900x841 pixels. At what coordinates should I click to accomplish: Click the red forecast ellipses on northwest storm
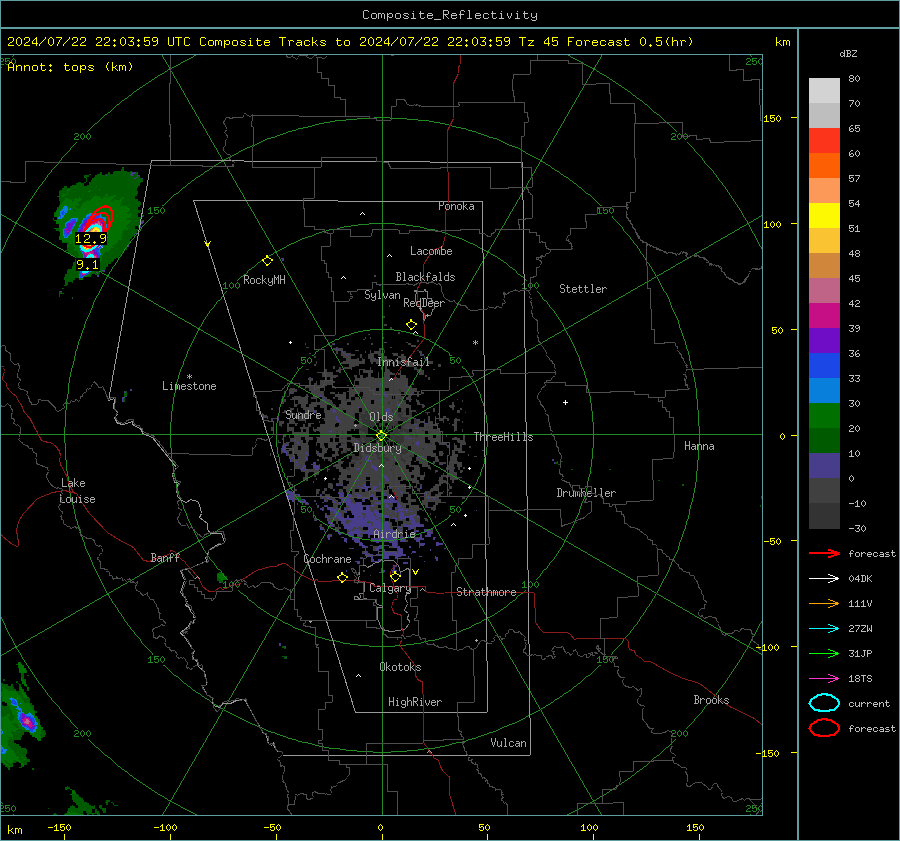pyautogui.click(x=100, y=219)
